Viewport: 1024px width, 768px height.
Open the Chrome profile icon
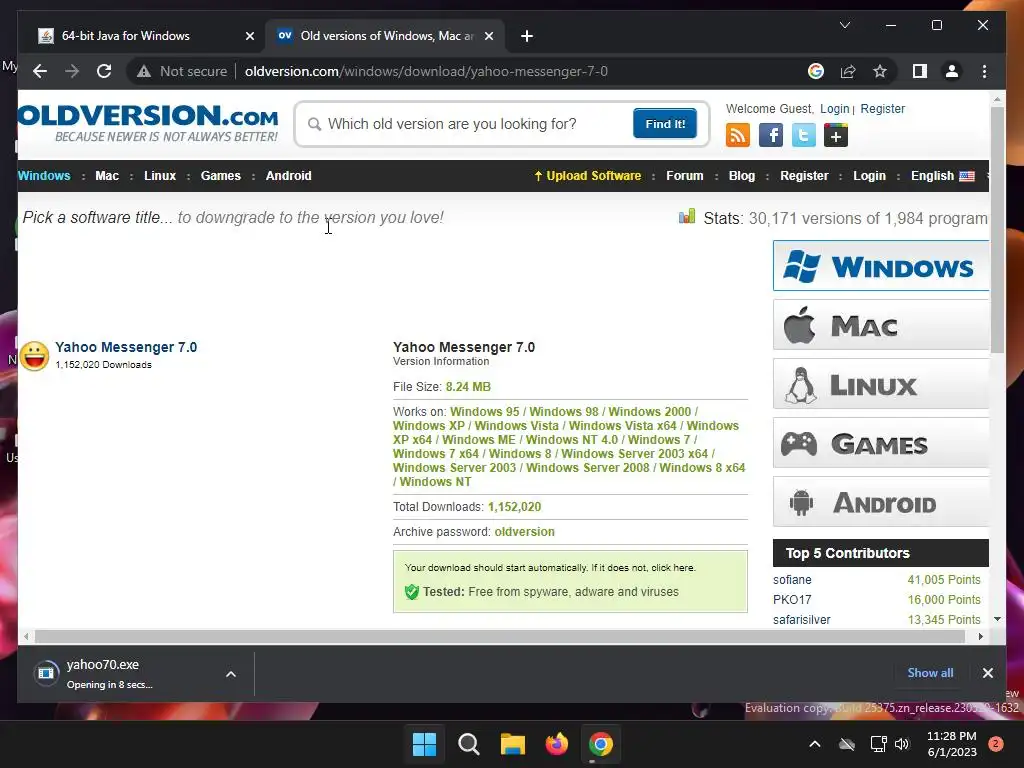pyautogui.click(x=952, y=71)
